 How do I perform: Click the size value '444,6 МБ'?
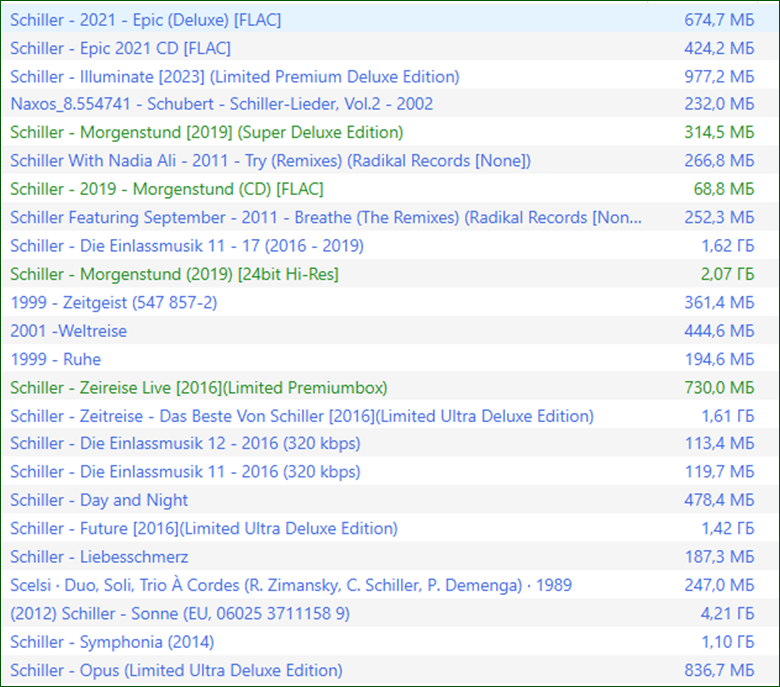tap(719, 330)
